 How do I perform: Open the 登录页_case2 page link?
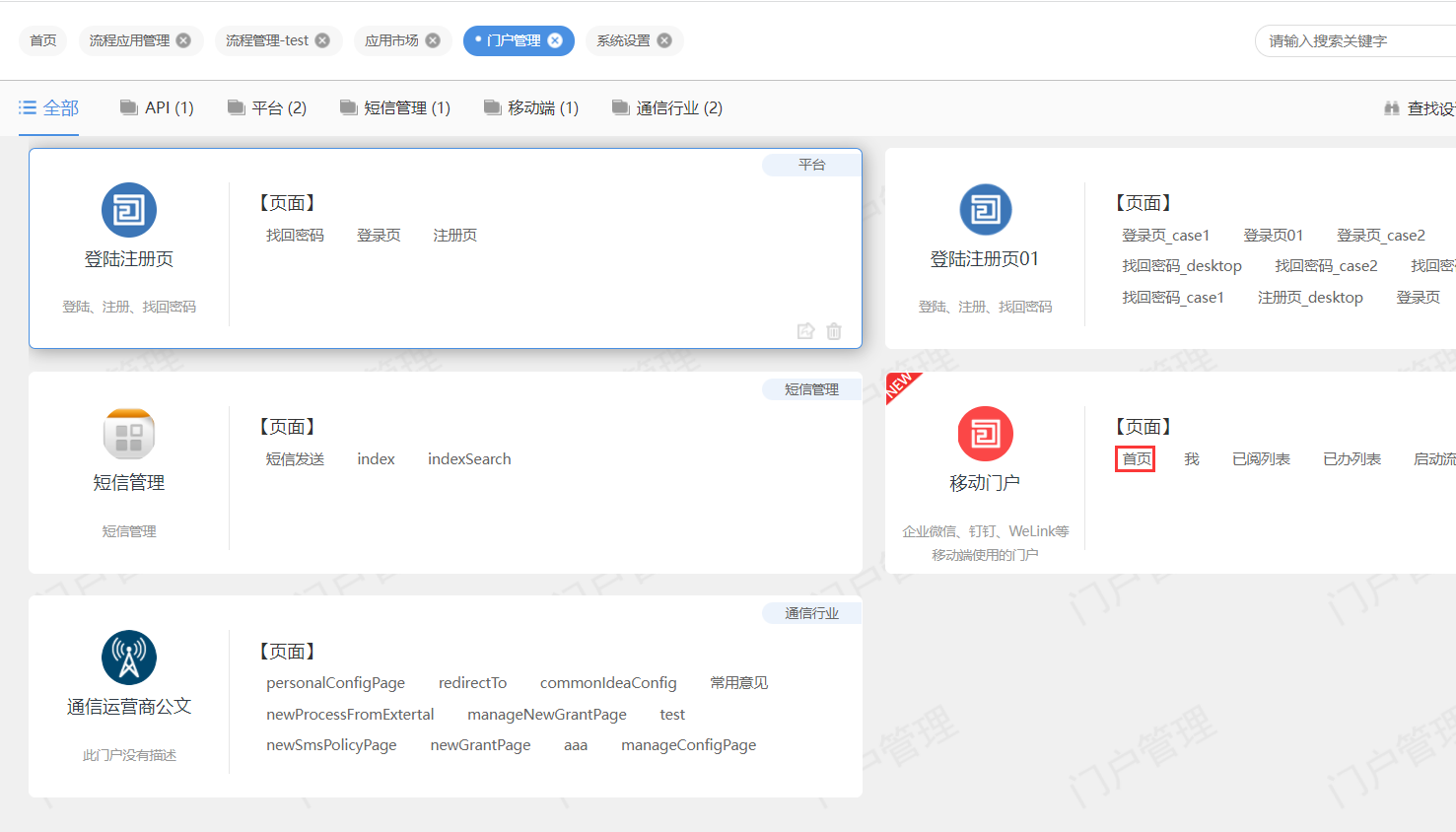tap(1381, 236)
